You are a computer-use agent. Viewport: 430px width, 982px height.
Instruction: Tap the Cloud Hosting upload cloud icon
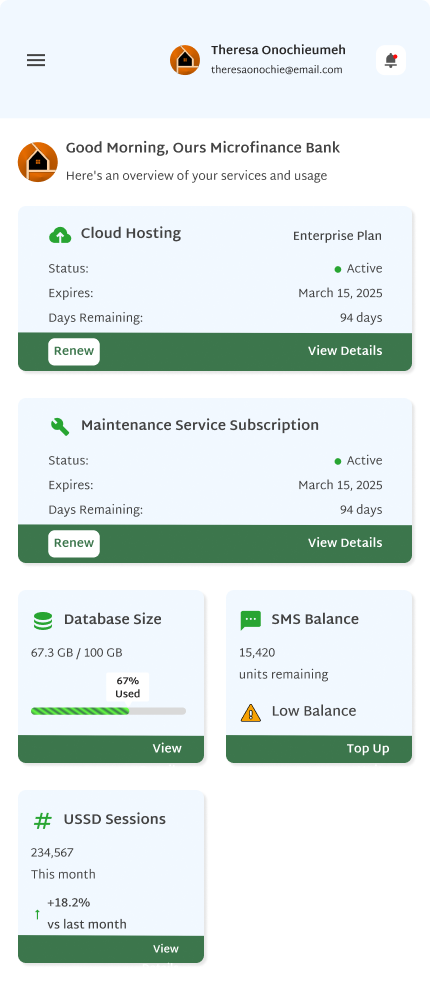point(60,235)
